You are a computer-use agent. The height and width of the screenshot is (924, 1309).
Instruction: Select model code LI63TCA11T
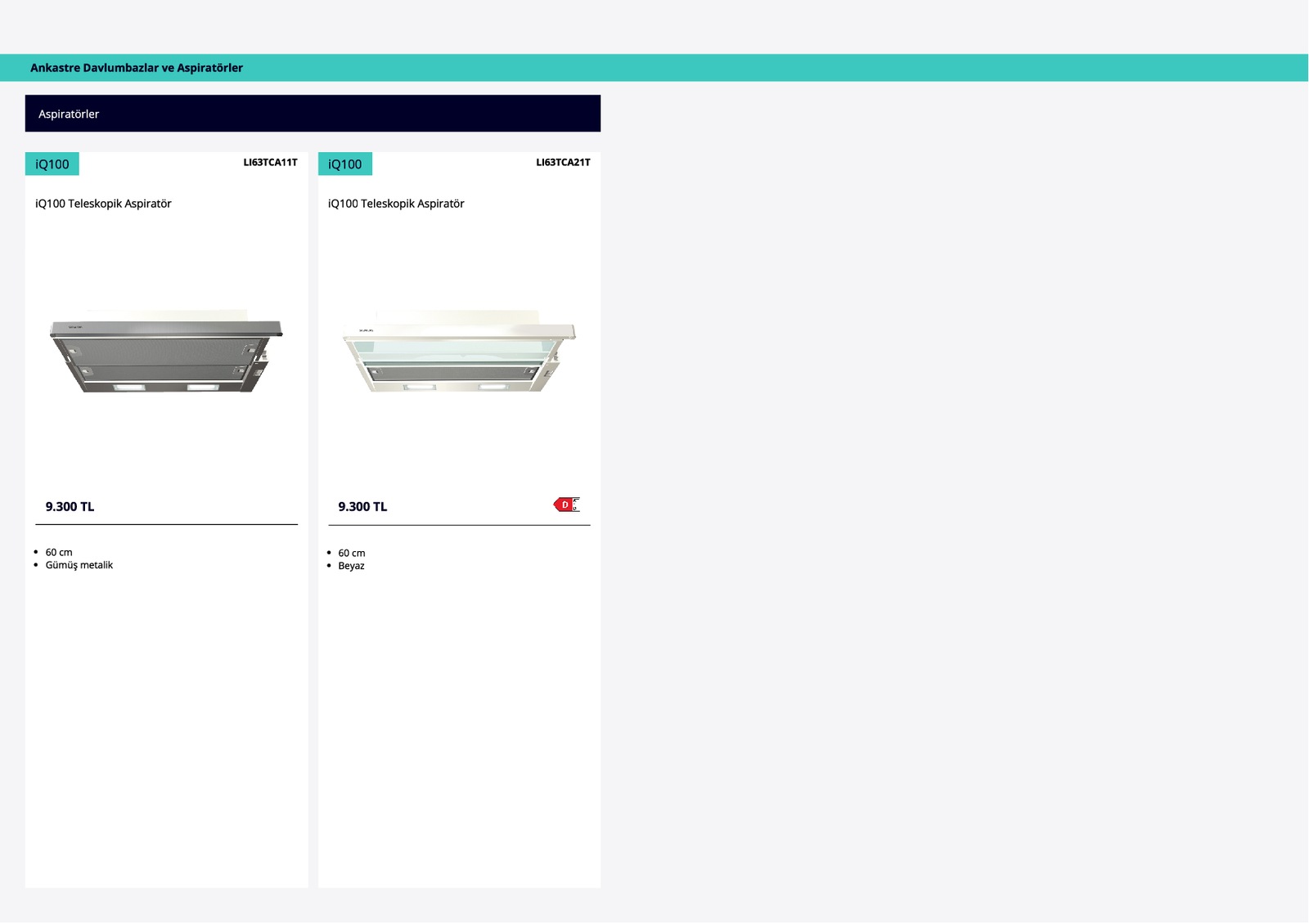(270, 162)
